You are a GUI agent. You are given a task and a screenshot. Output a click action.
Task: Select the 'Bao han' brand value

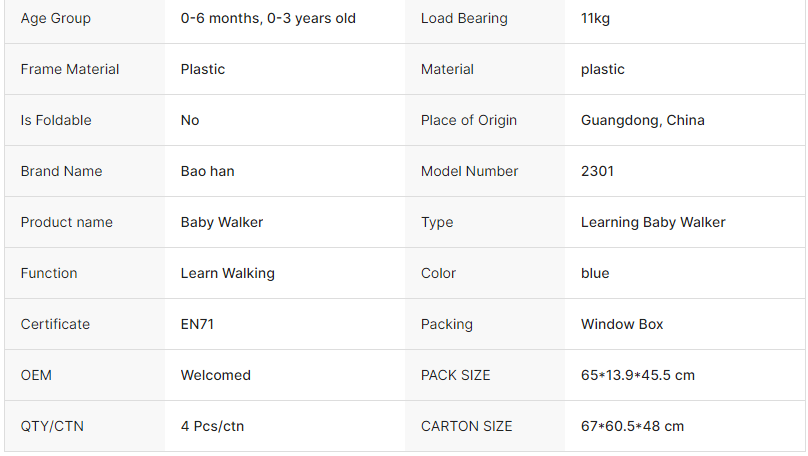[x=207, y=171]
